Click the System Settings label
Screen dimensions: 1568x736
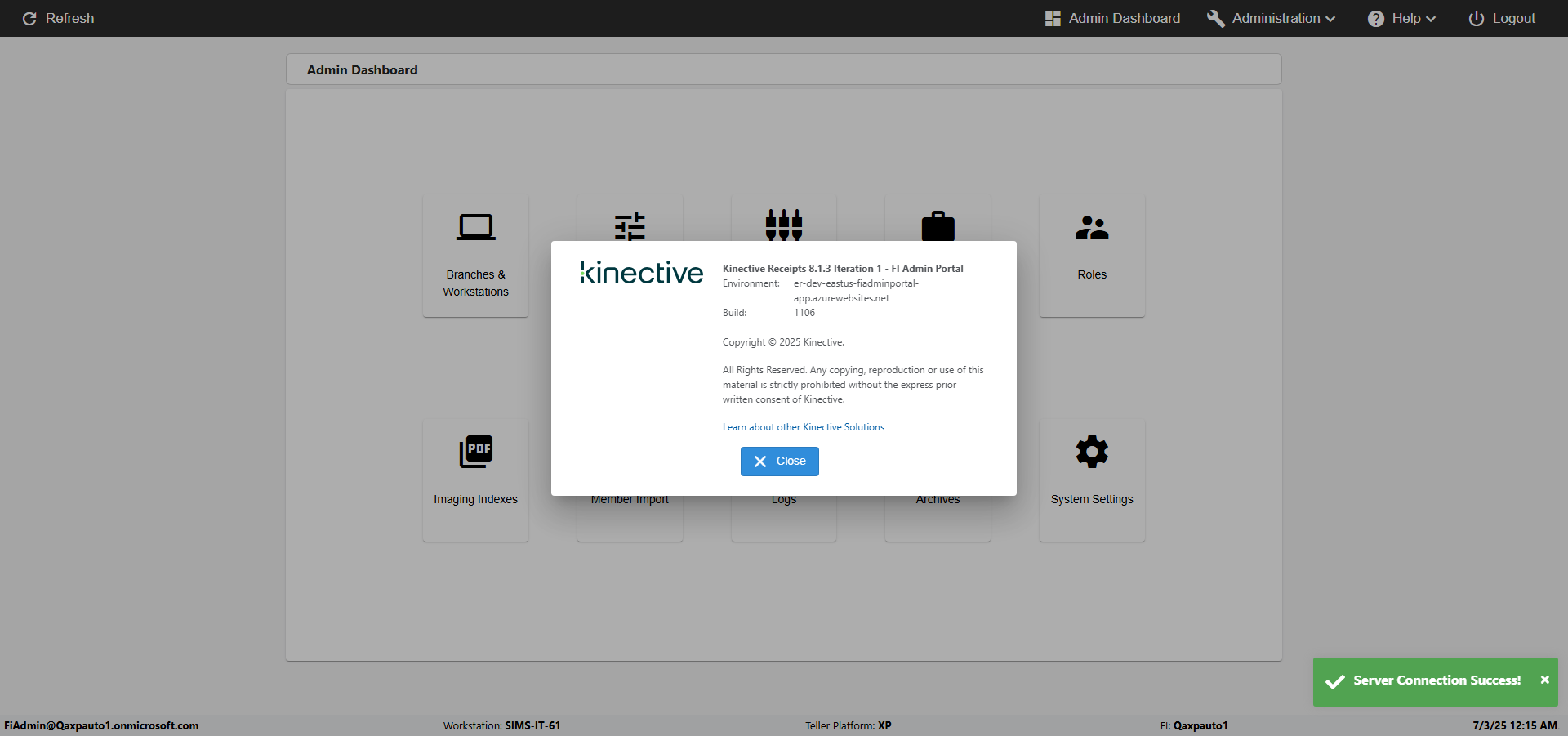[x=1092, y=499]
